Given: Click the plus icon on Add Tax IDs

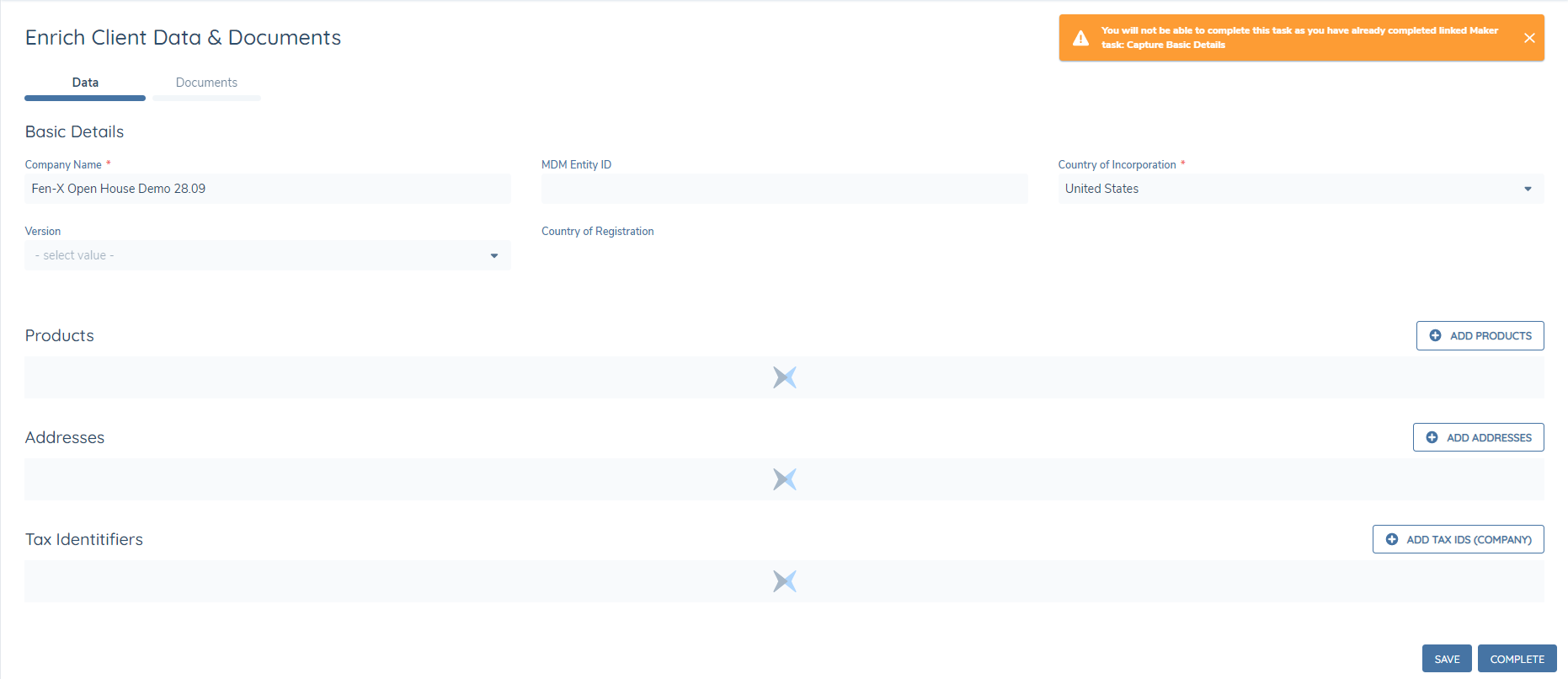Looking at the screenshot, I should point(1391,539).
